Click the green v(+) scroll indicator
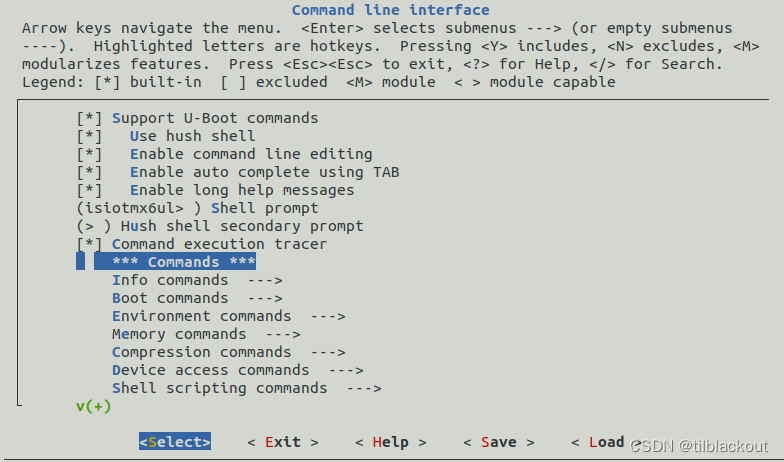The height and width of the screenshot is (462, 784). click(x=94, y=406)
